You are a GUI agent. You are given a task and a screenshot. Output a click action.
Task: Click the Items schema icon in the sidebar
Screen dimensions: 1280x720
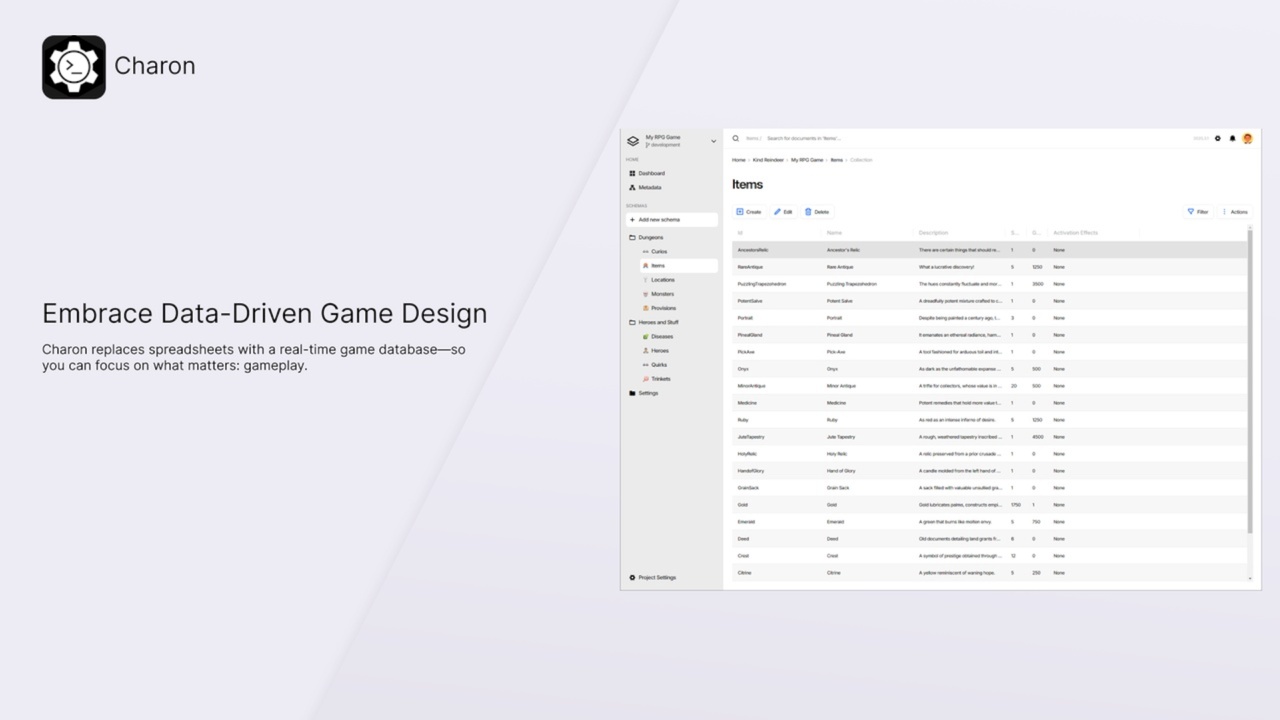[645, 266]
